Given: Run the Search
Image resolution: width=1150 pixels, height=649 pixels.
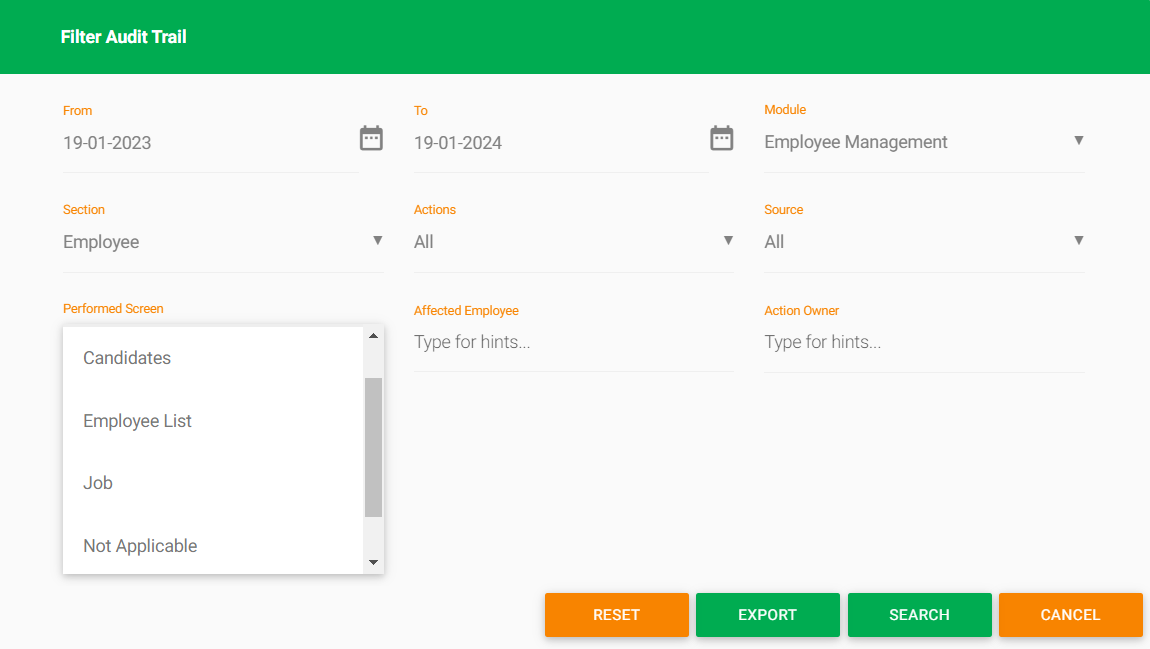Looking at the screenshot, I should point(920,615).
